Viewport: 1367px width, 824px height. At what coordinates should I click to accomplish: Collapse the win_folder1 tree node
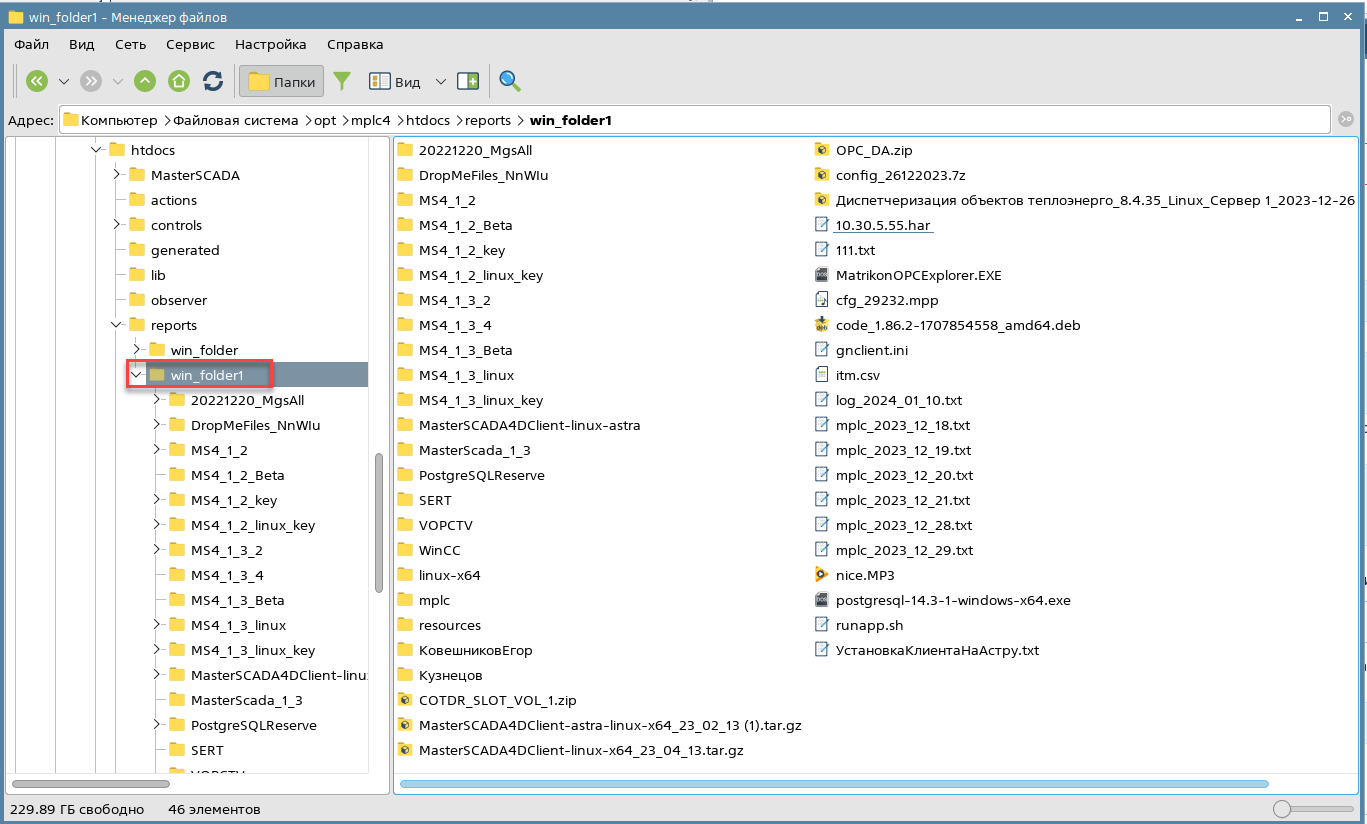[136, 375]
